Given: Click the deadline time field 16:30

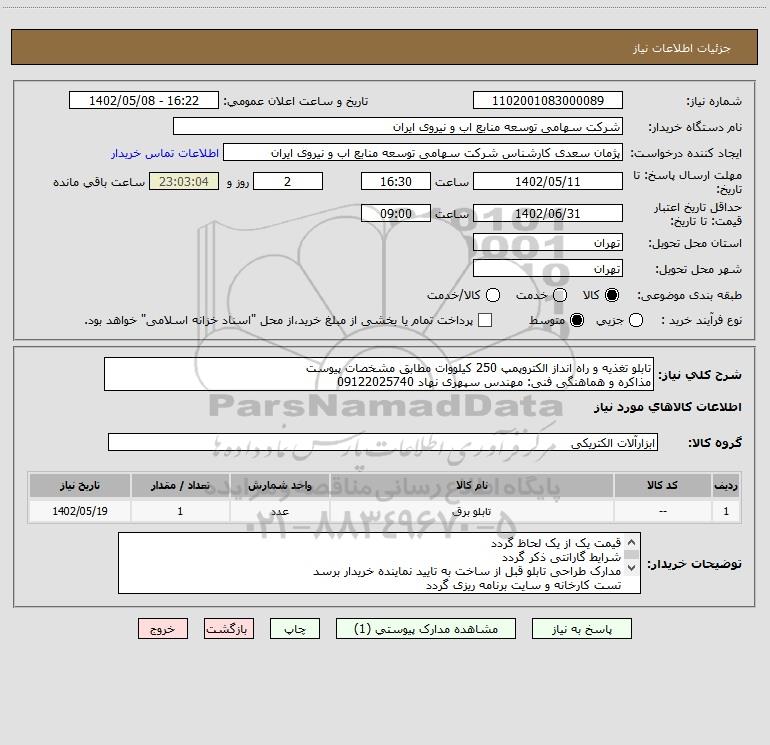Looking at the screenshot, I should [396, 181].
